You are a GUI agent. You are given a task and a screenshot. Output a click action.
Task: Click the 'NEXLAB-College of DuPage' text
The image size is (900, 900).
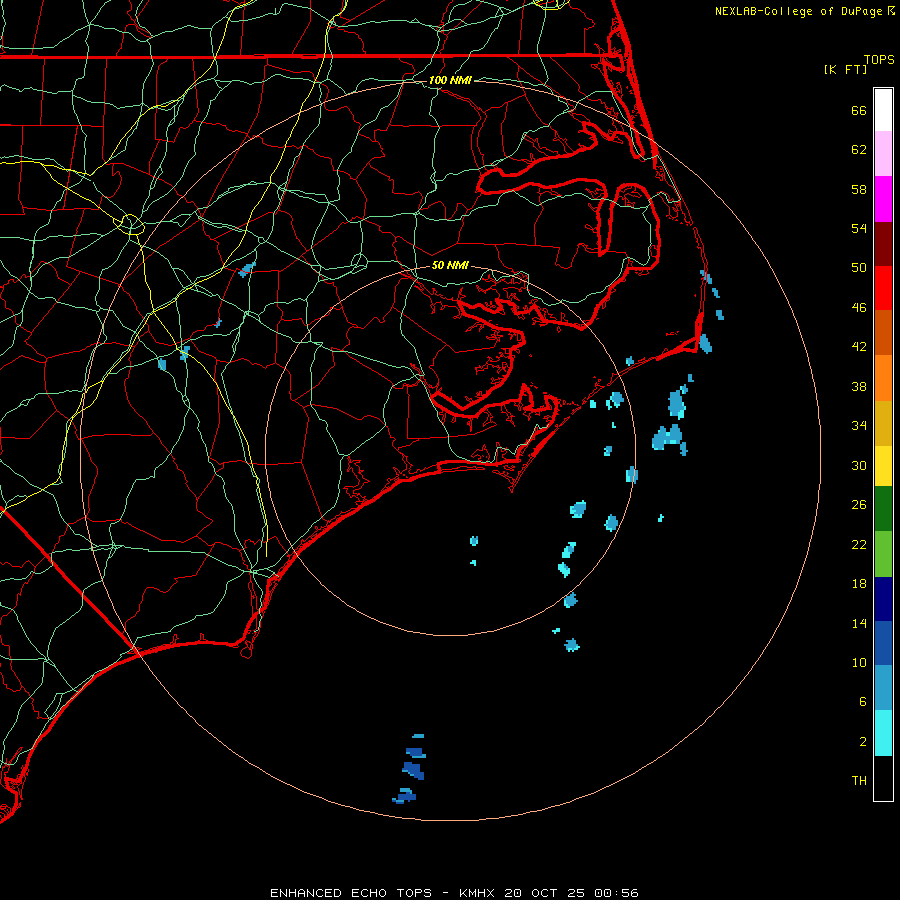pos(798,11)
